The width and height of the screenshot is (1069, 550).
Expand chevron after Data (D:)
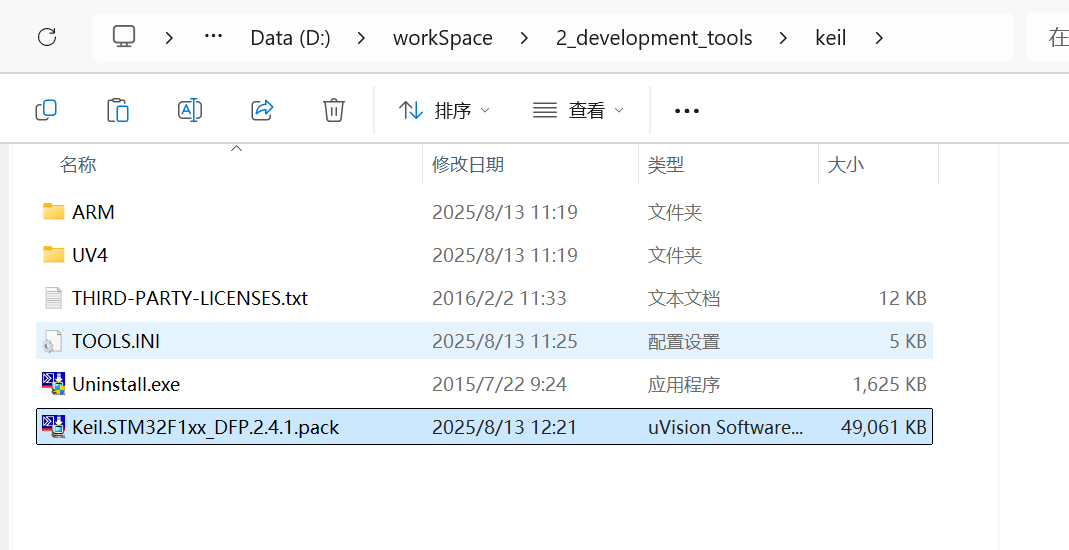coord(361,37)
